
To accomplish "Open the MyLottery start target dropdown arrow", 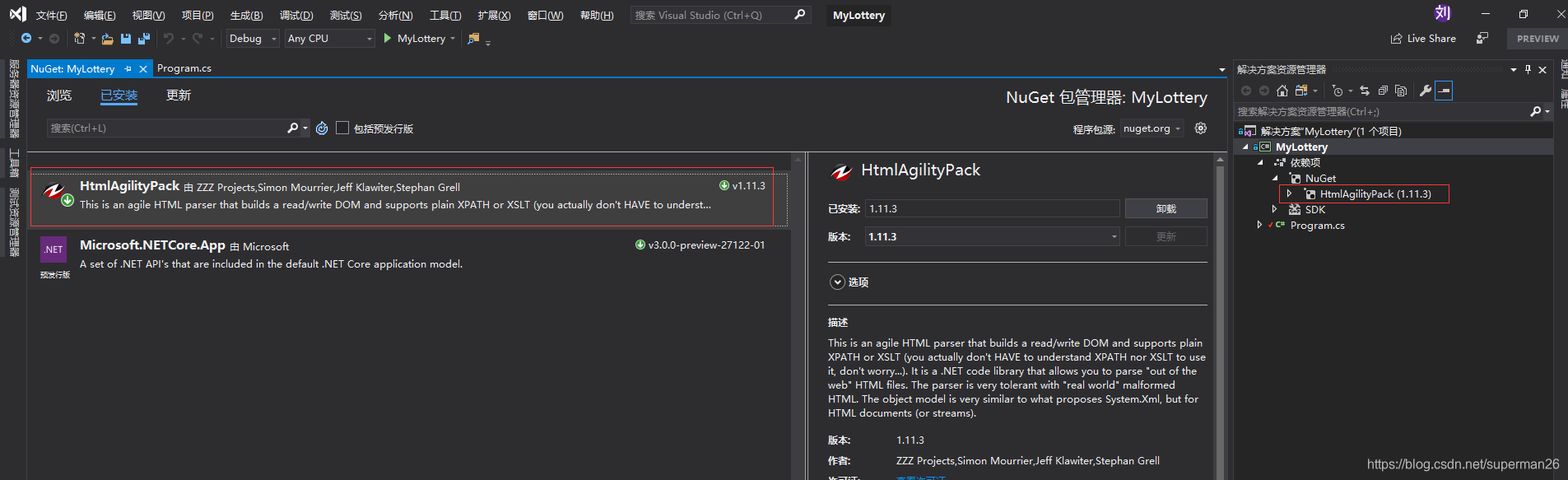I will 453,39.
